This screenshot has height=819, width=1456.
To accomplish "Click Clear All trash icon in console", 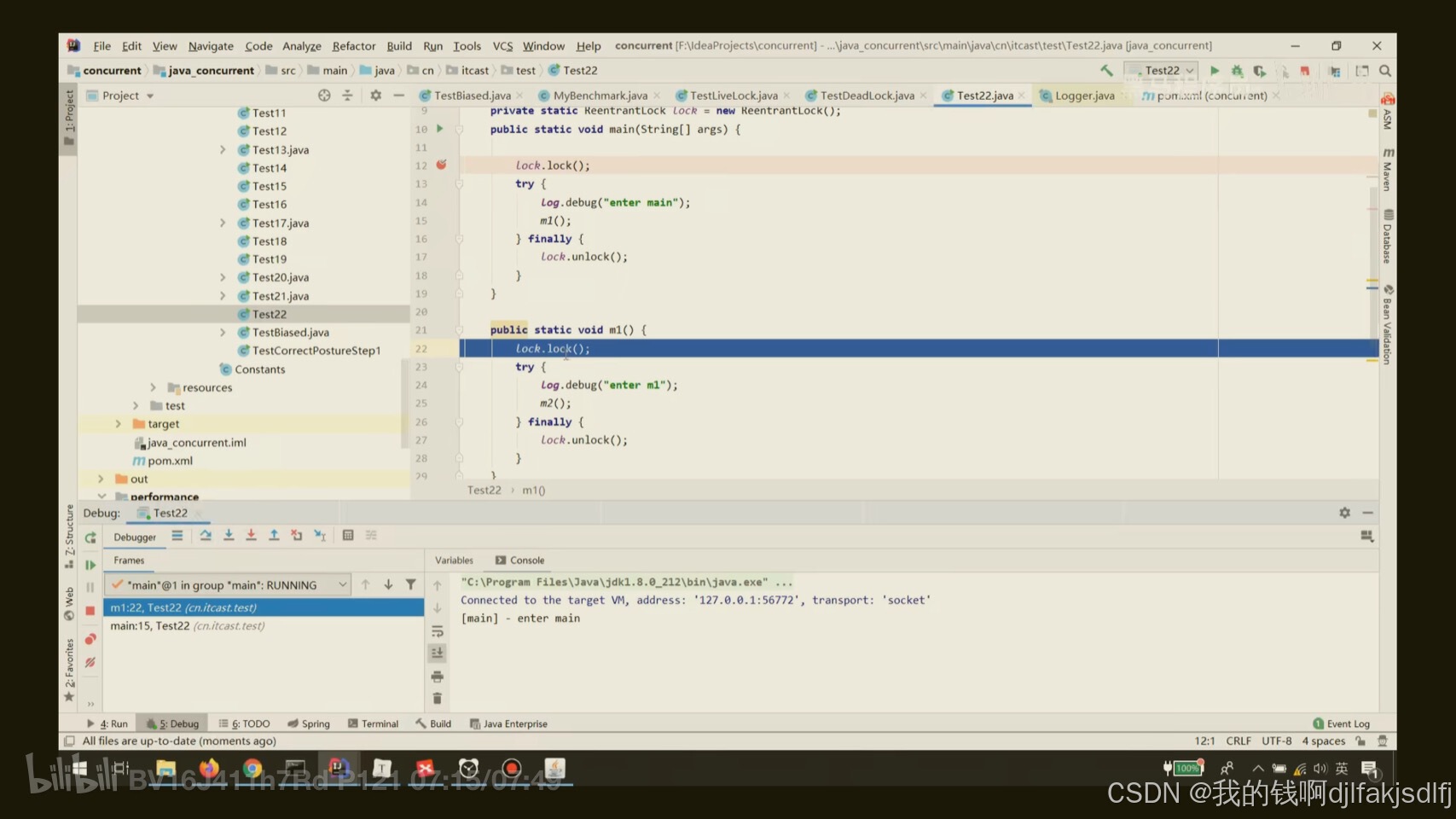I will tap(438, 699).
